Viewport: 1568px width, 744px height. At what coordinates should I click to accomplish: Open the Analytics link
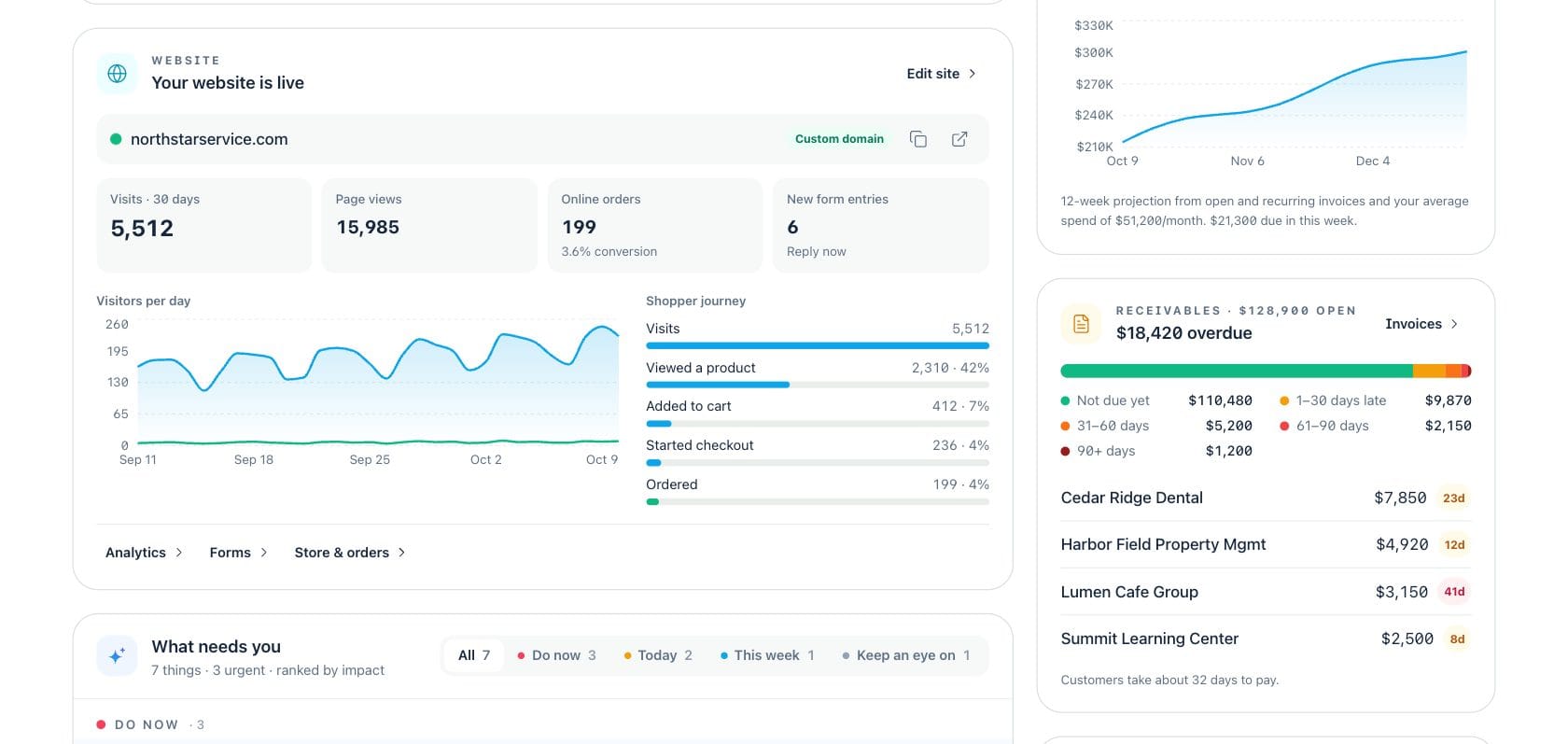coord(144,553)
